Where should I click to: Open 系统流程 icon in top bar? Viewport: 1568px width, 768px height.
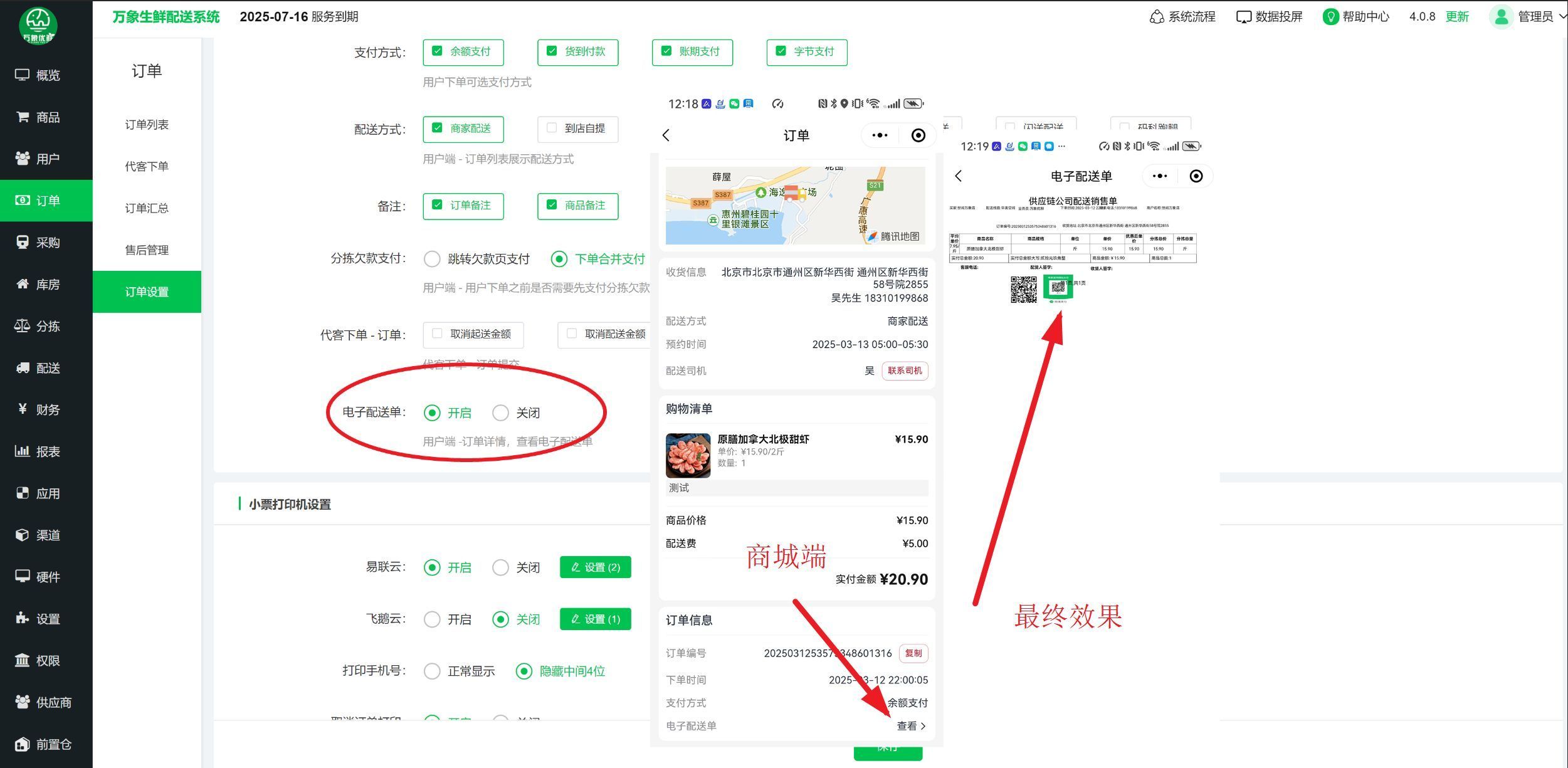pyautogui.click(x=1157, y=17)
